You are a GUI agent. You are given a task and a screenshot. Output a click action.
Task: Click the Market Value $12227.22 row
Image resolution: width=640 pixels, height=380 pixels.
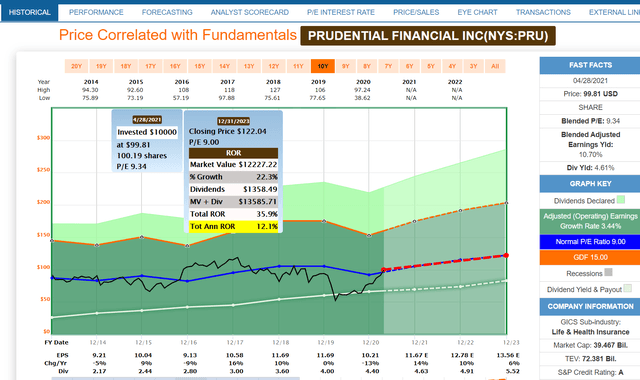233,164
